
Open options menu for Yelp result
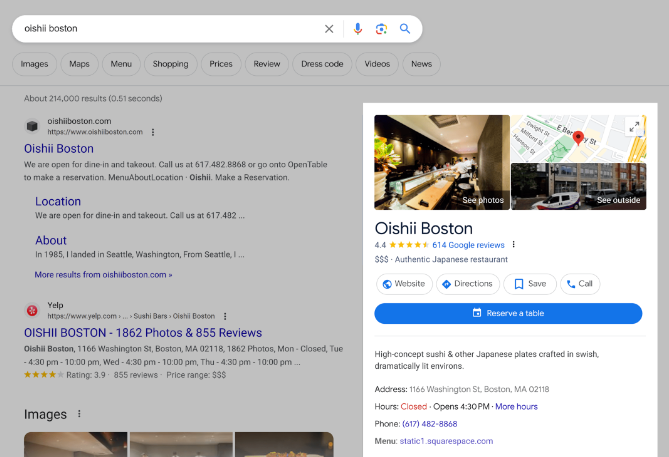(x=225, y=316)
